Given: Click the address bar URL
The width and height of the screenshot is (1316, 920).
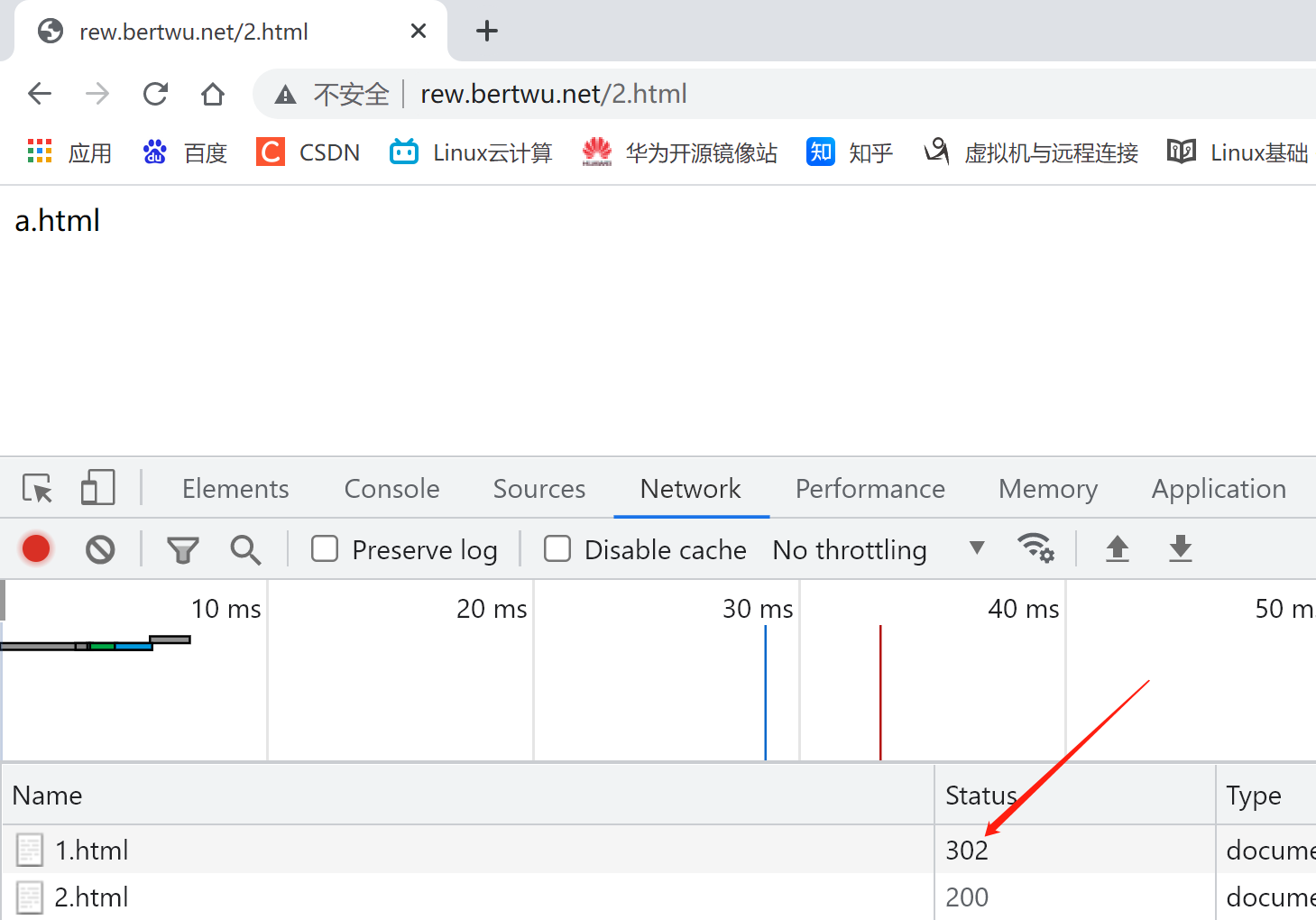Looking at the screenshot, I should tap(554, 94).
